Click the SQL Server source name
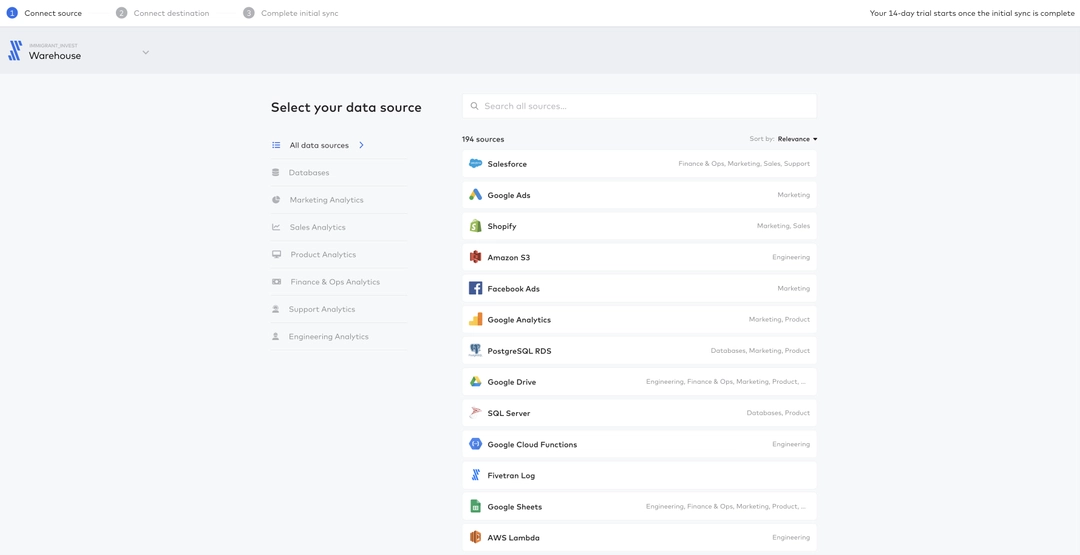This screenshot has height=555, width=1080. point(509,413)
